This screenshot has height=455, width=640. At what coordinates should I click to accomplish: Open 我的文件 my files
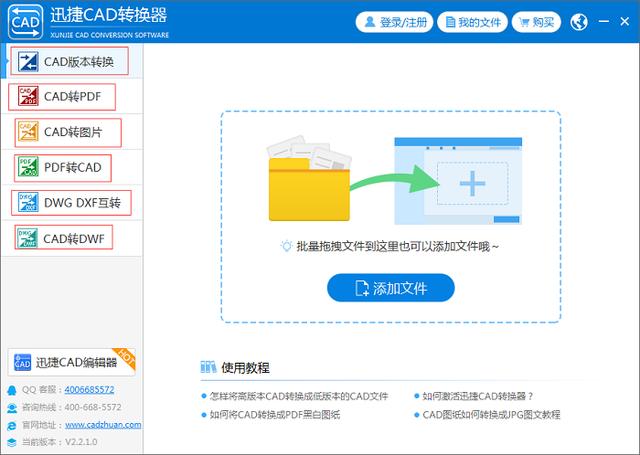click(472, 22)
